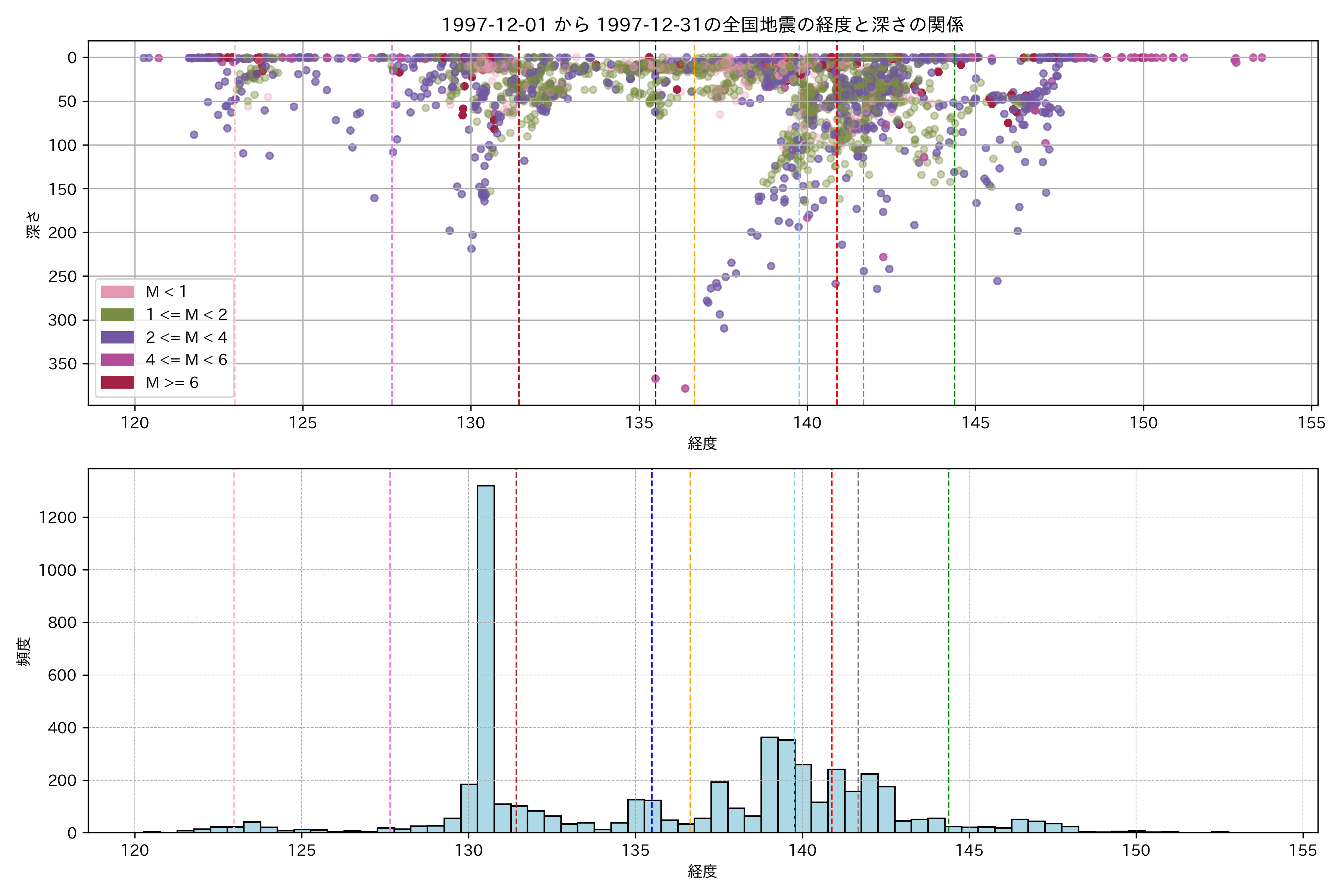Image resolution: width=1344 pixels, height=896 pixels.
Task: Click the dark red 'M >= 6' legend swatch
Action: [x=117, y=383]
